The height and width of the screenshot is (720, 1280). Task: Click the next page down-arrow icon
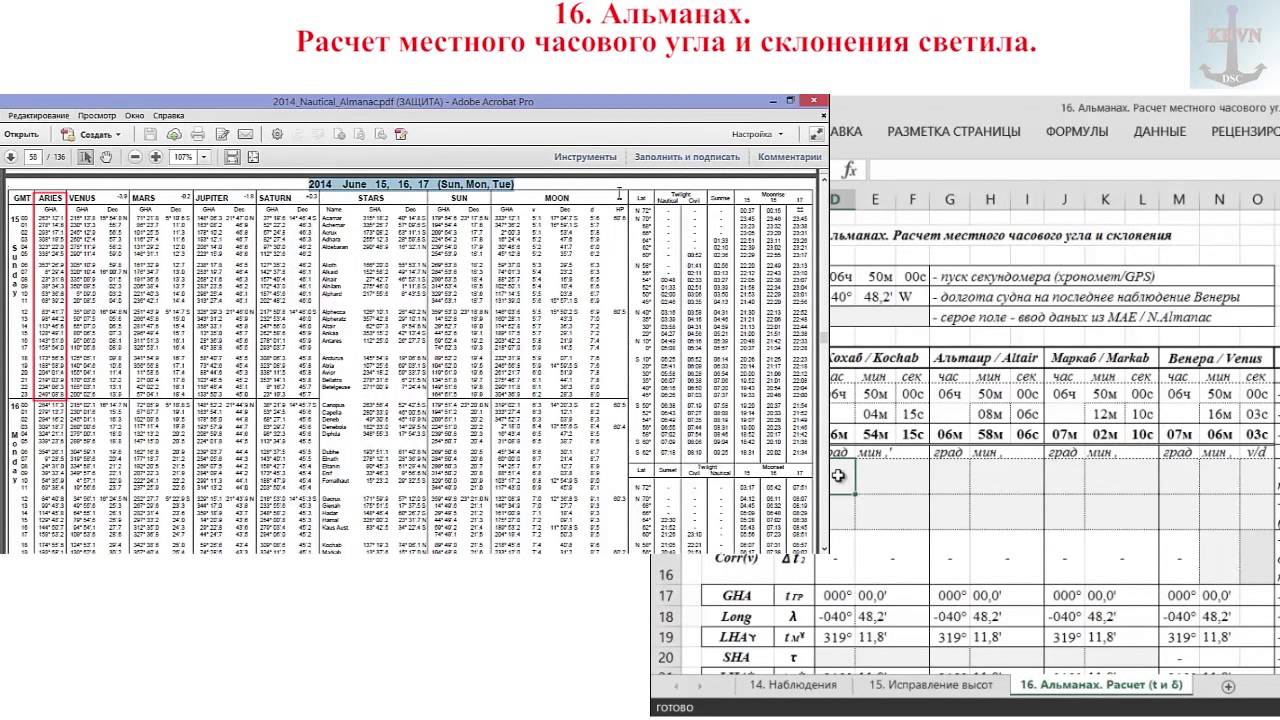pos(10,157)
